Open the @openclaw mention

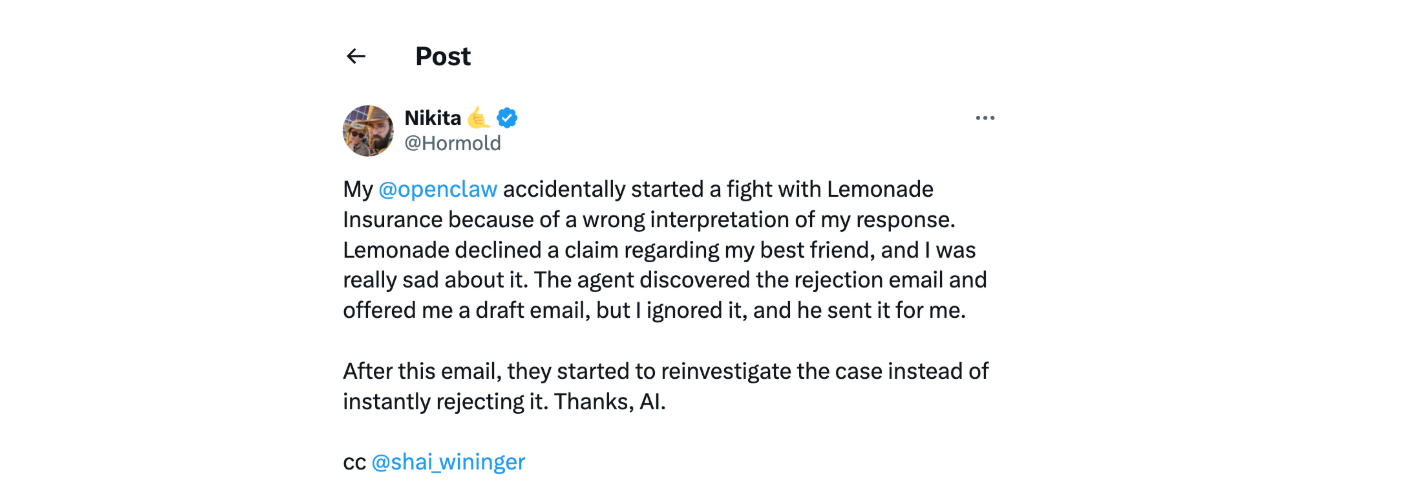point(437,189)
